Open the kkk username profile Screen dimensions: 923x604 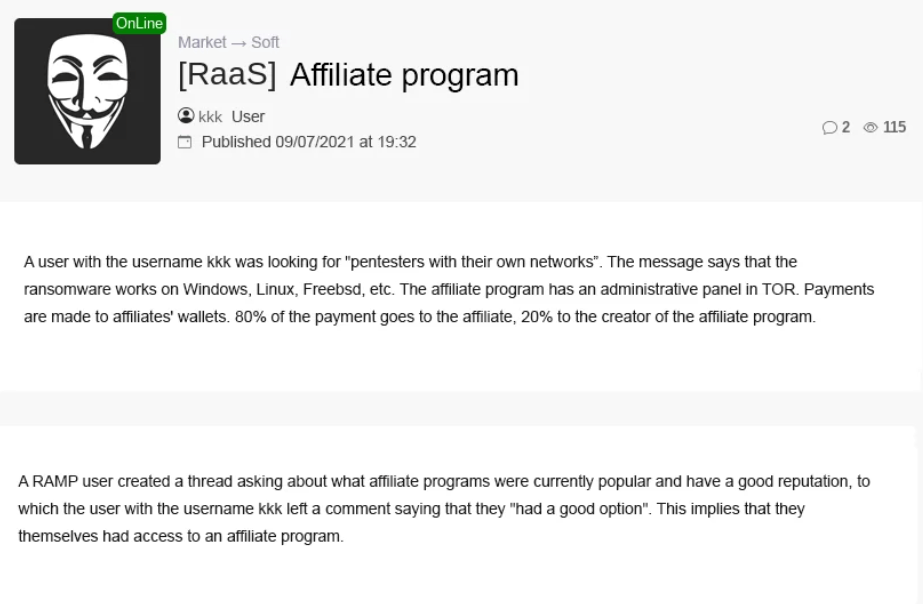(x=210, y=117)
